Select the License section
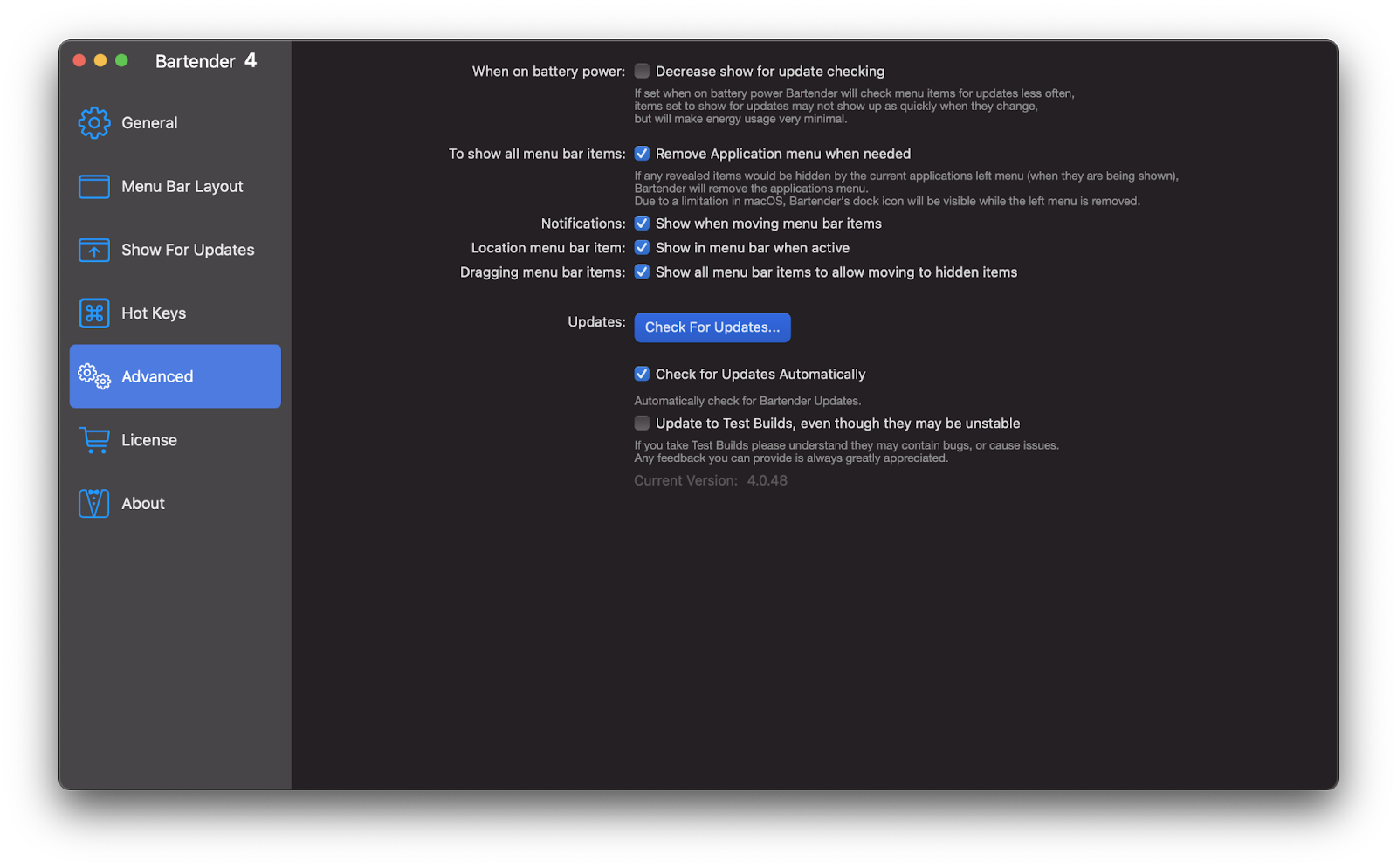This screenshot has width=1397, height=868. (175, 440)
